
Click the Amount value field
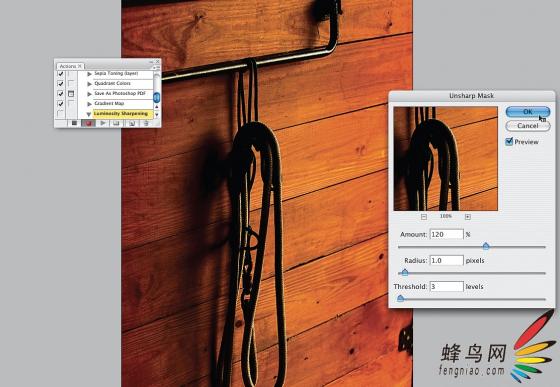446,234
